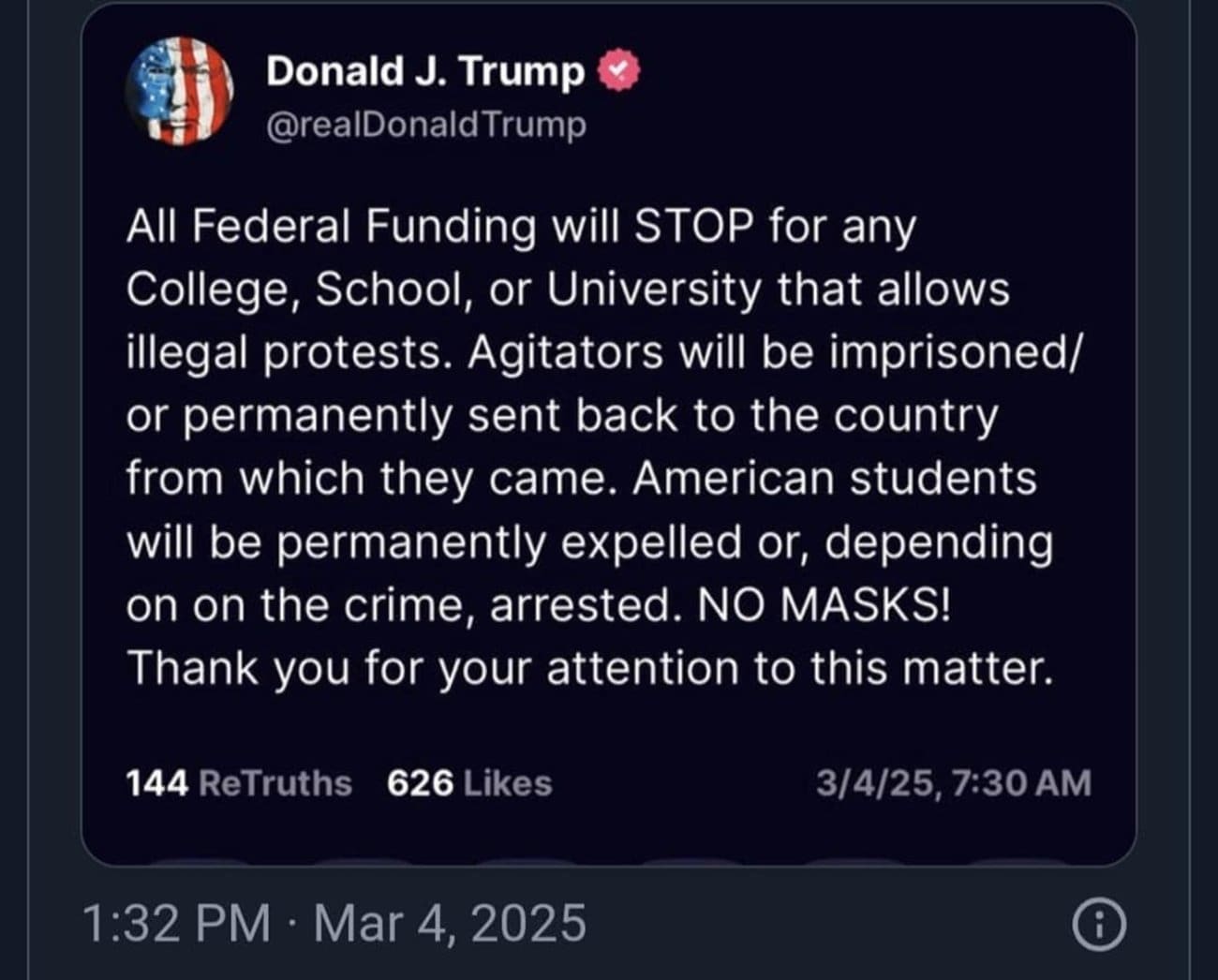Screen dimensions: 1218x980
Task: Click the word Agitators in the post
Action: (565, 352)
